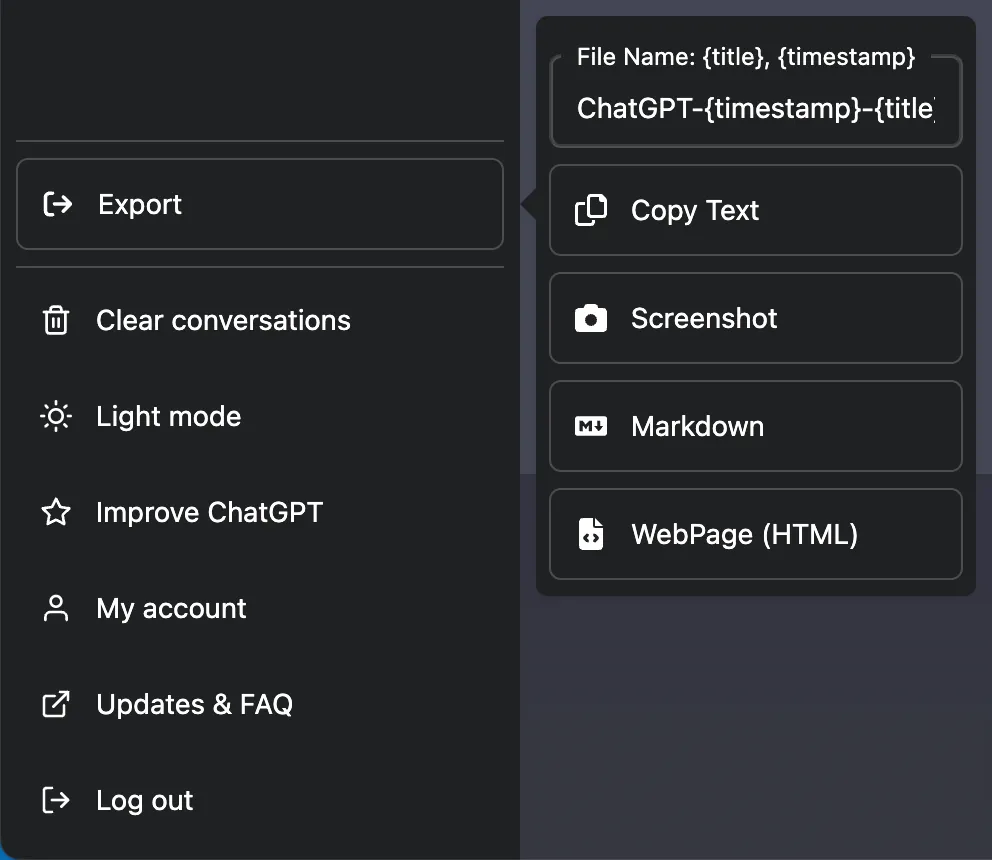Click the person icon beside My account
Viewport: 992px width, 860px height.
pos(56,608)
